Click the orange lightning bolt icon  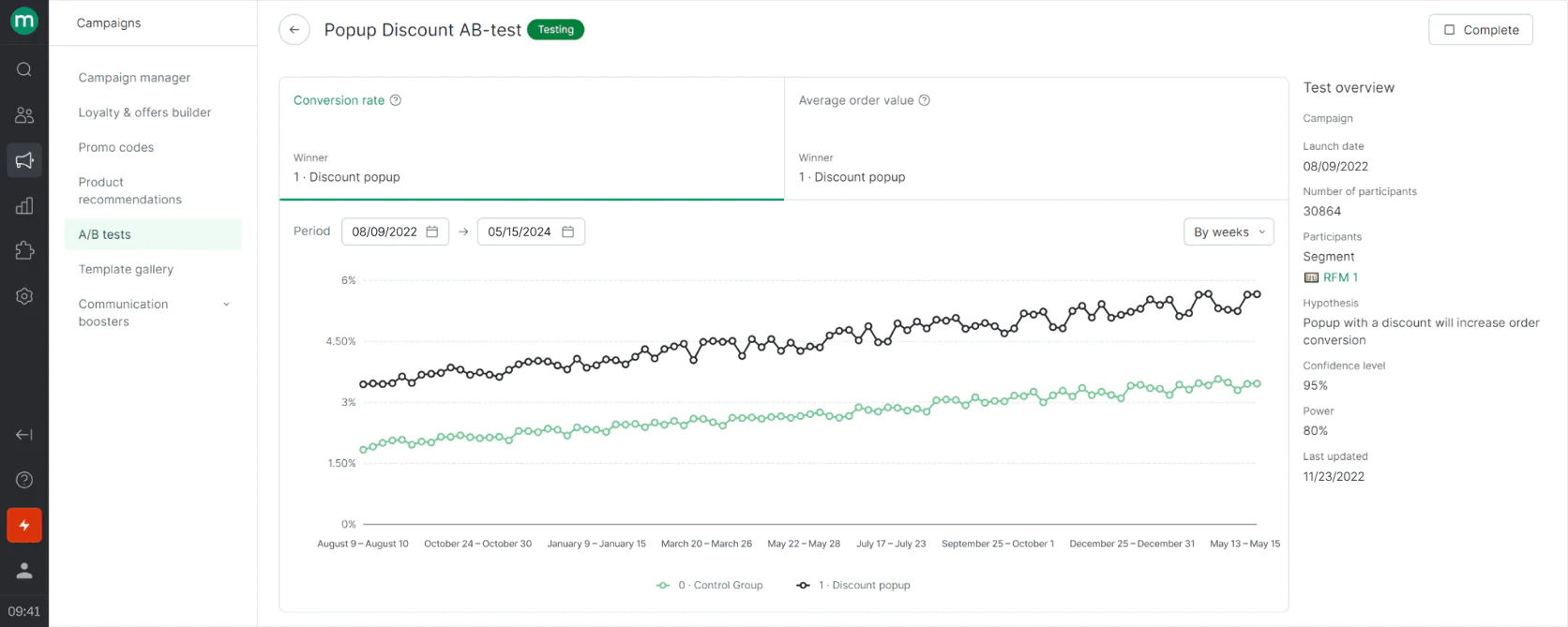pos(24,526)
